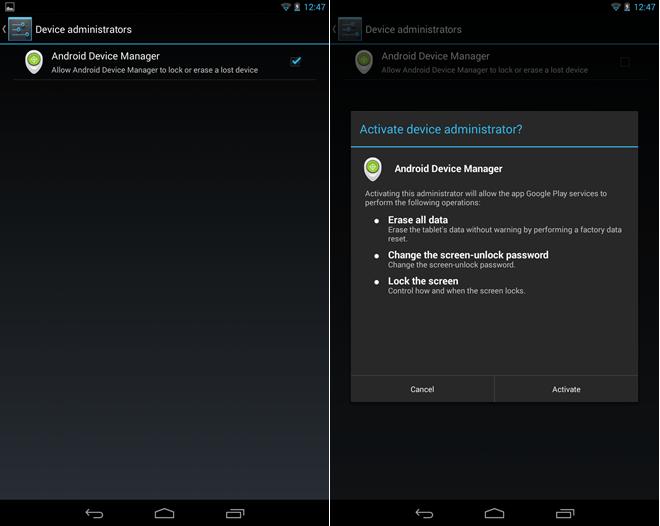Tap the Recent apps button on the left screen
Viewport: 660px width, 526px height.
235,513
